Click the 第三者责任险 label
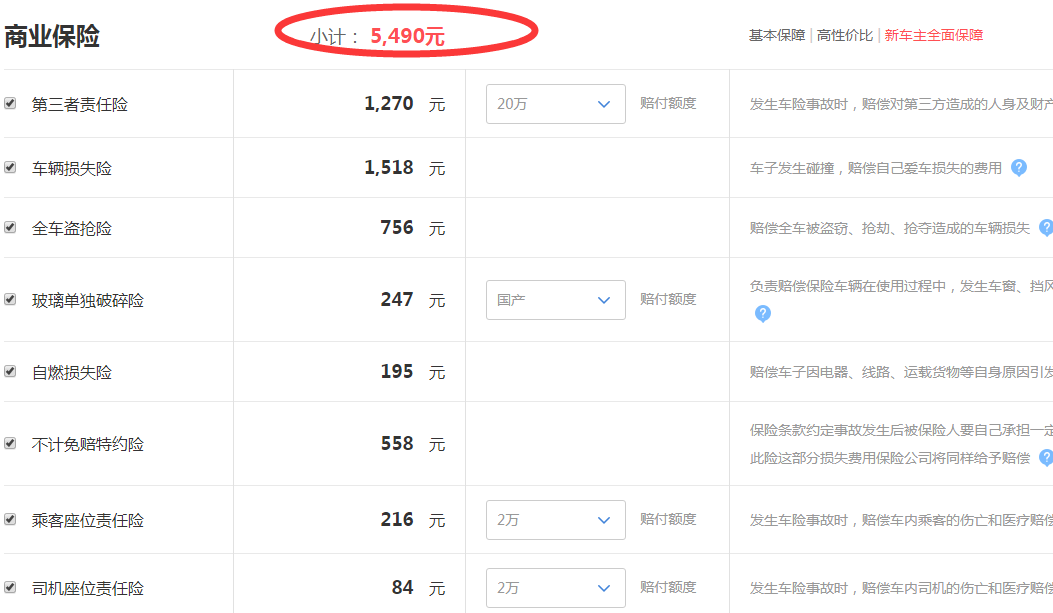 (80, 105)
